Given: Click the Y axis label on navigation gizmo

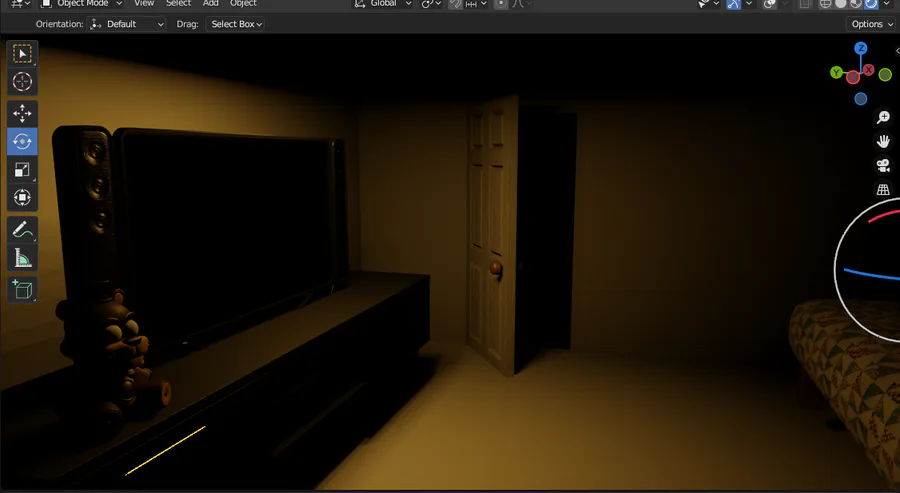Looking at the screenshot, I should [836, 73].
